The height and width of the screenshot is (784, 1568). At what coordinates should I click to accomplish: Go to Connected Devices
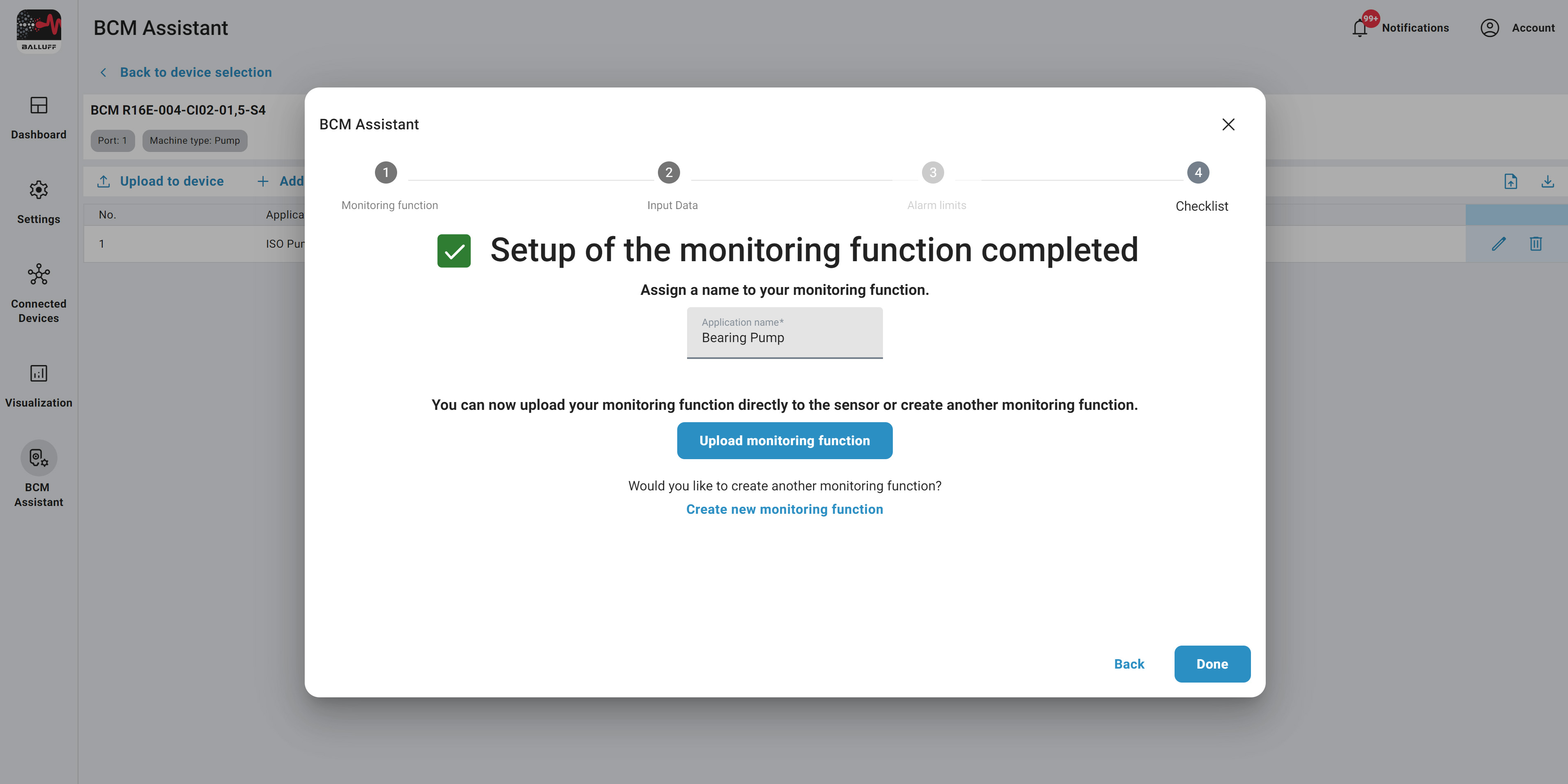pyautogui.click(x=38, y=275)
